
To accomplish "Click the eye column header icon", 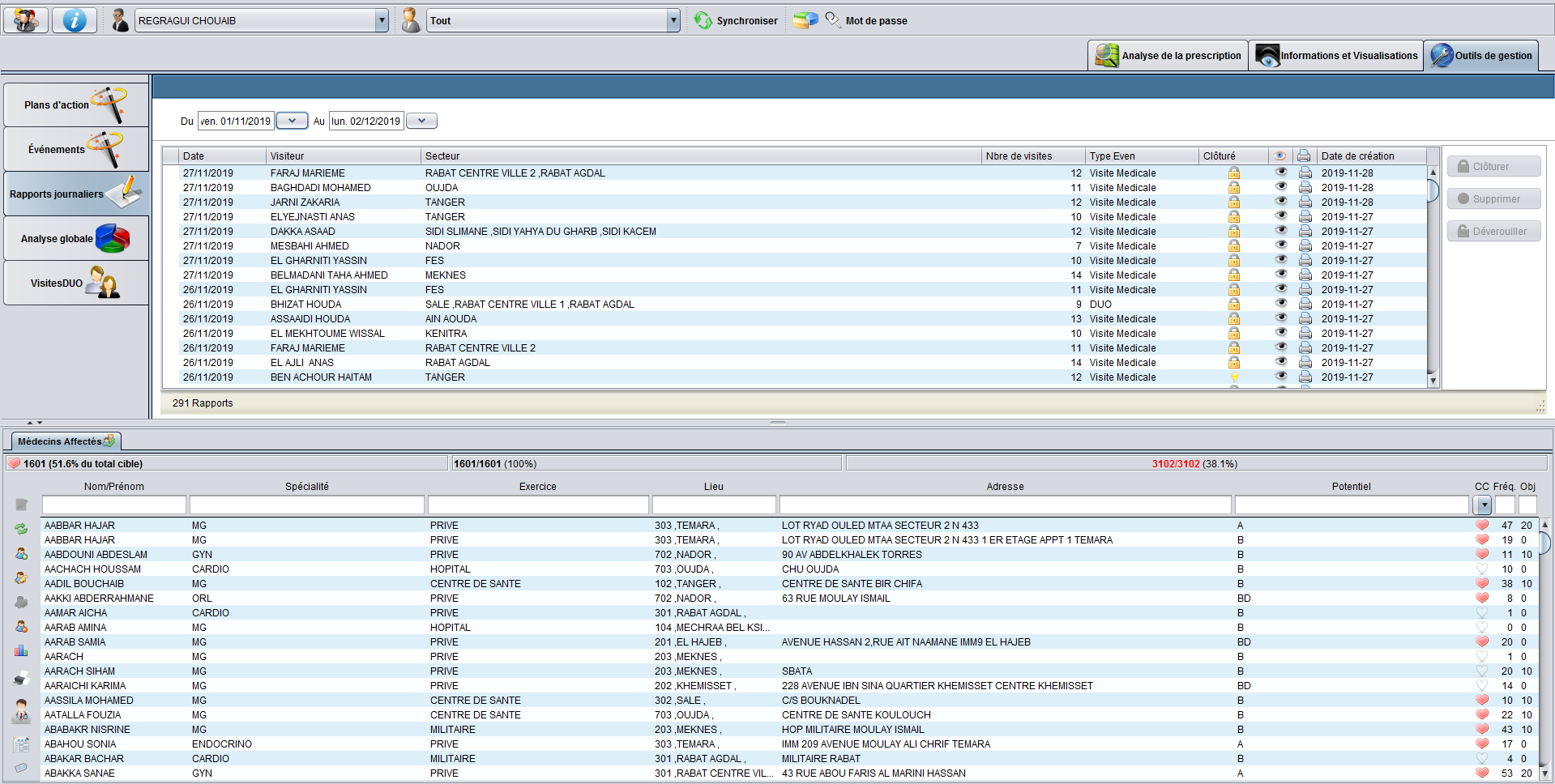I will click(x=1279, y=156).
